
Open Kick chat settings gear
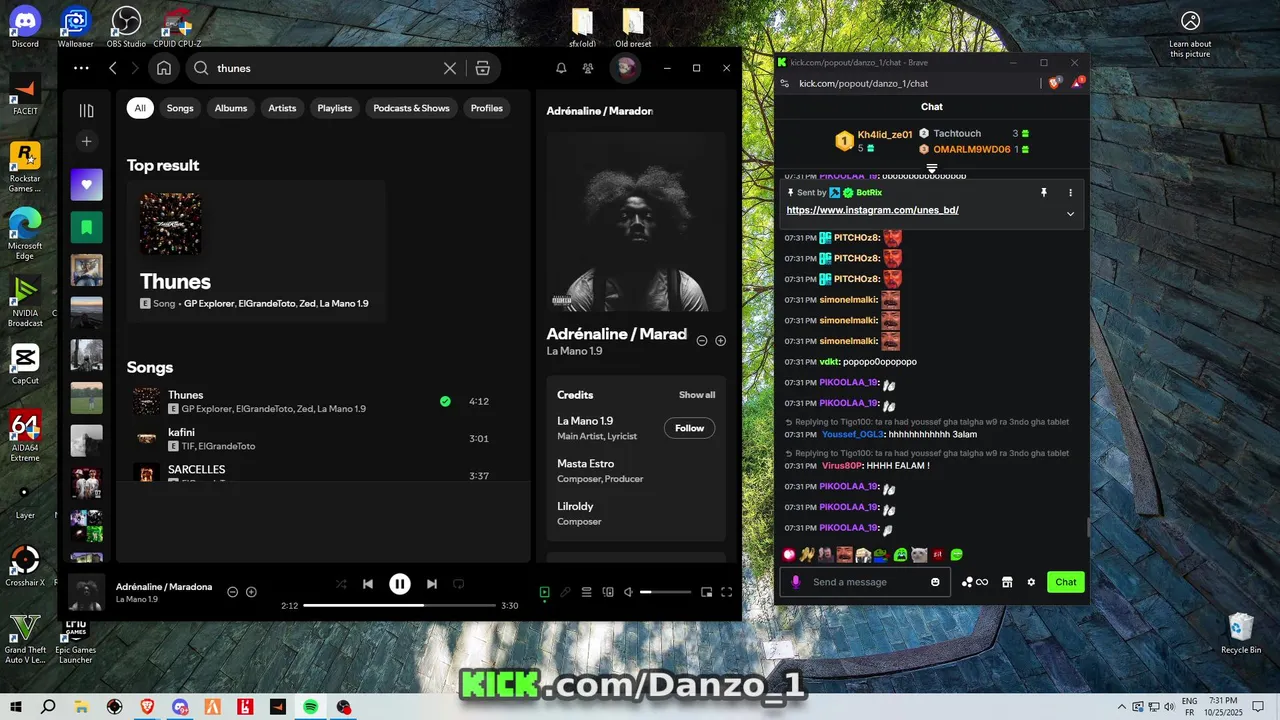coord(1031,582)
